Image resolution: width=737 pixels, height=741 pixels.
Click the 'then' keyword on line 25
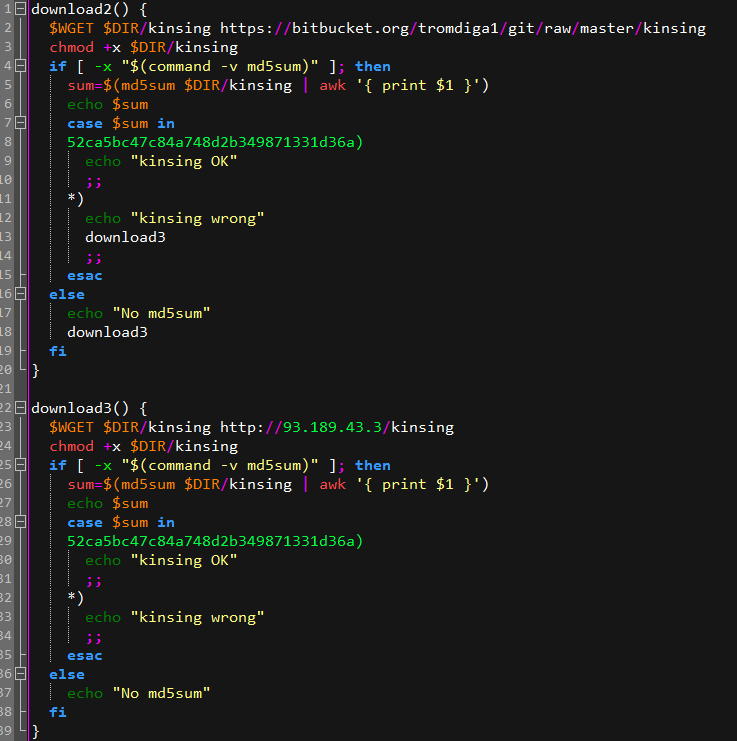373,465
